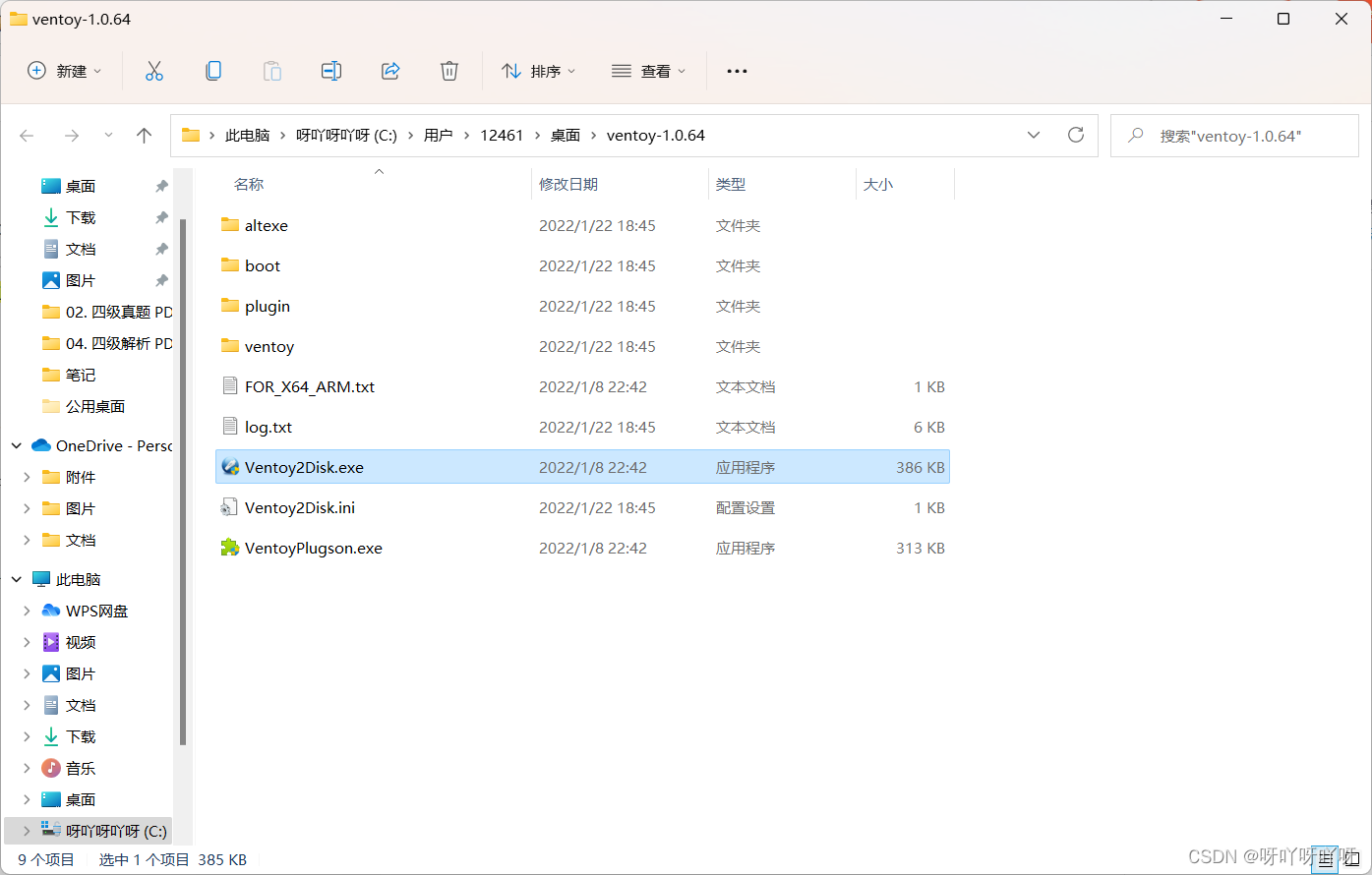
Task: Open 02. 四级真题 folder in sidebar
Action: coord(106,312)
